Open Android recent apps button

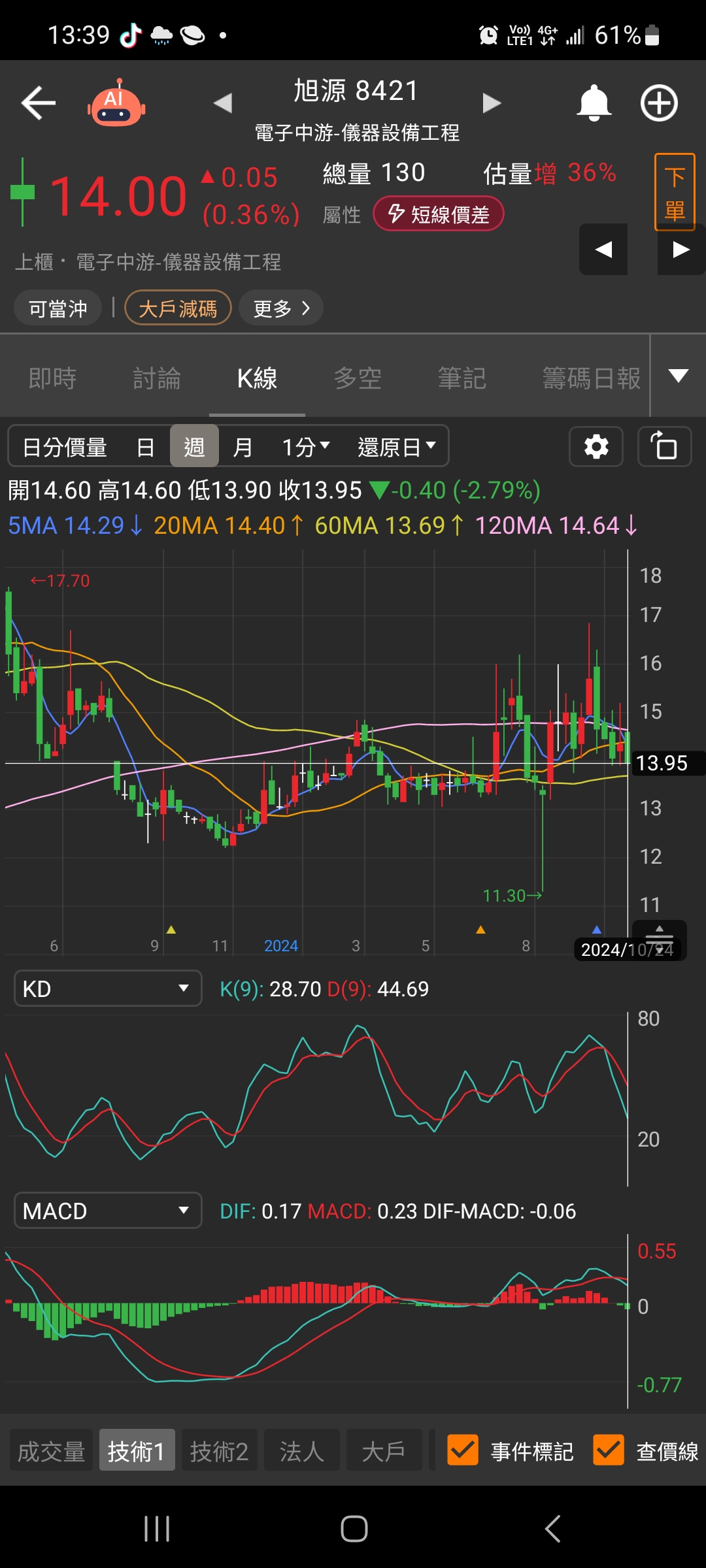157,1529
